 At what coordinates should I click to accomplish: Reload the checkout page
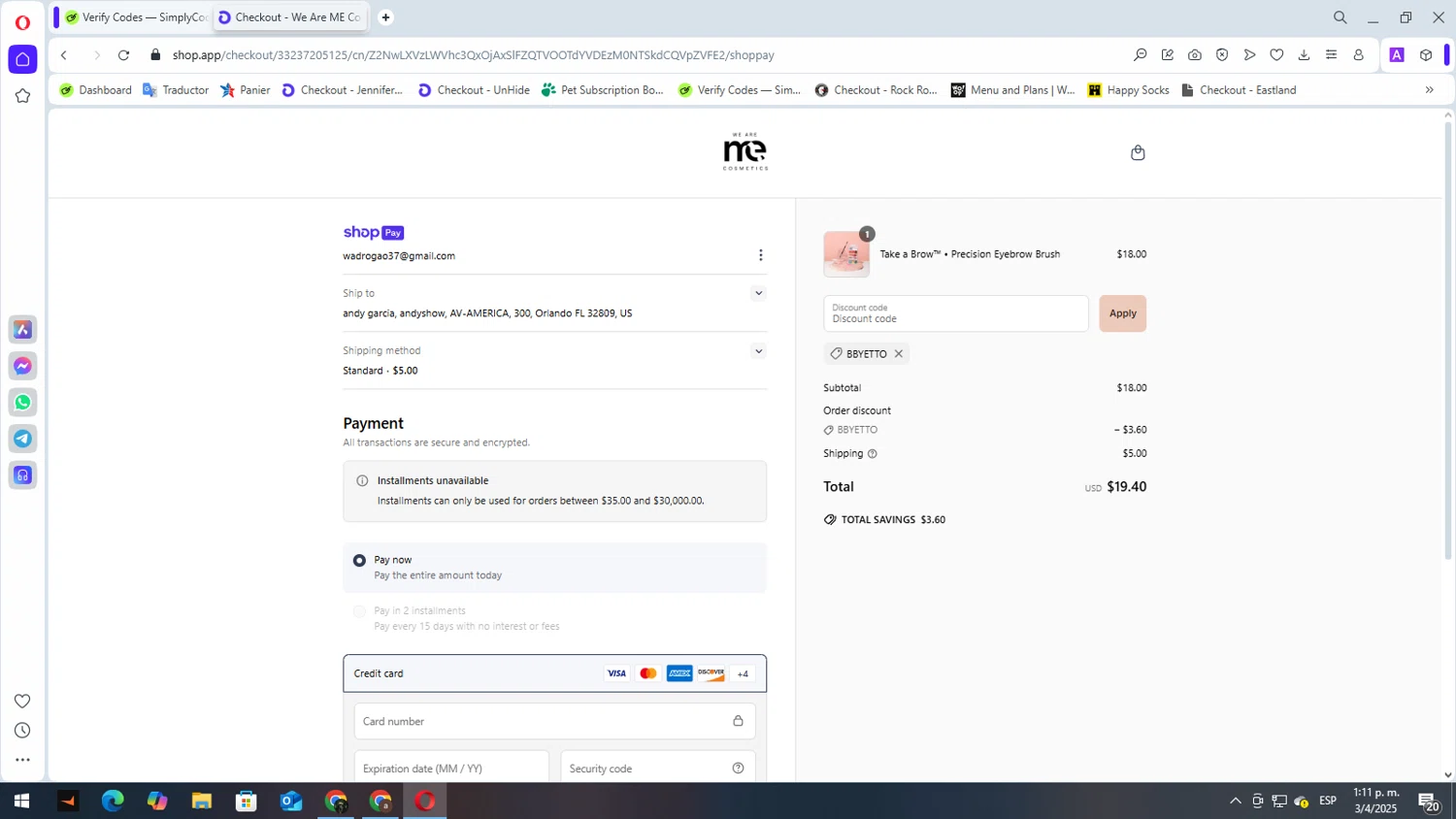(123, 55)
